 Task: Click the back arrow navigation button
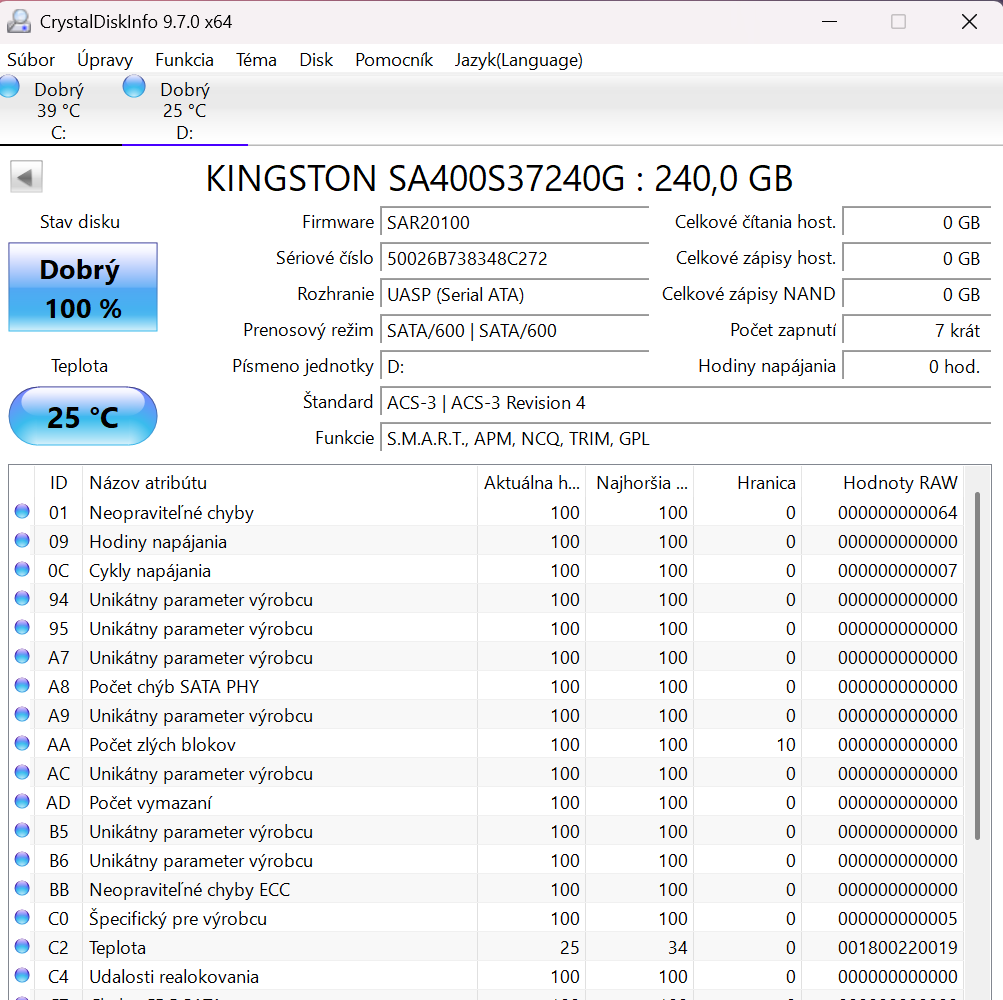(26, 176)
